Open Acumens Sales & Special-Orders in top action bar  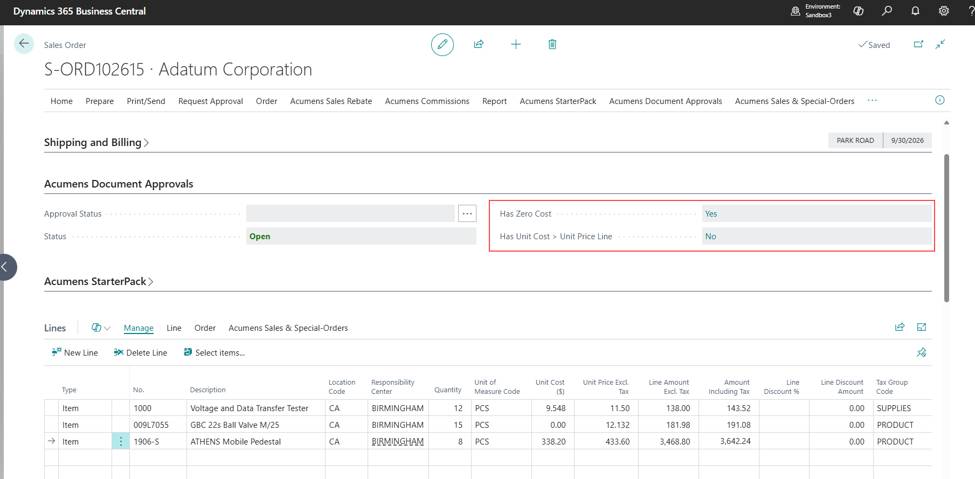point(795,101)
